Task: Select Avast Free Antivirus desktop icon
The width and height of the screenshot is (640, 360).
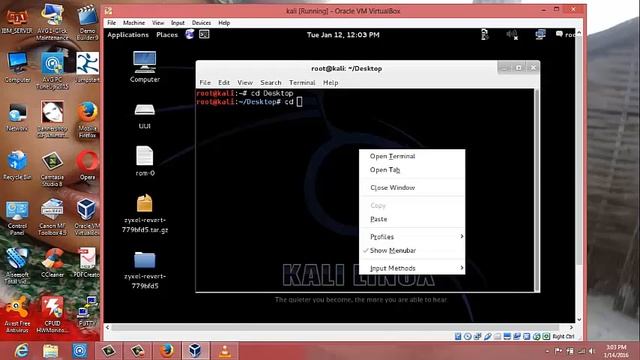Action: click(17, 314)
